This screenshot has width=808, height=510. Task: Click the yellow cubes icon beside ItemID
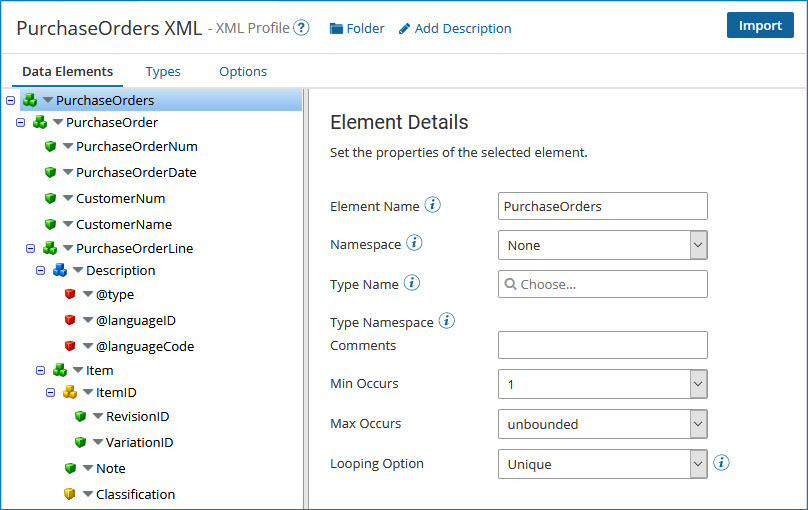[70, 392]
